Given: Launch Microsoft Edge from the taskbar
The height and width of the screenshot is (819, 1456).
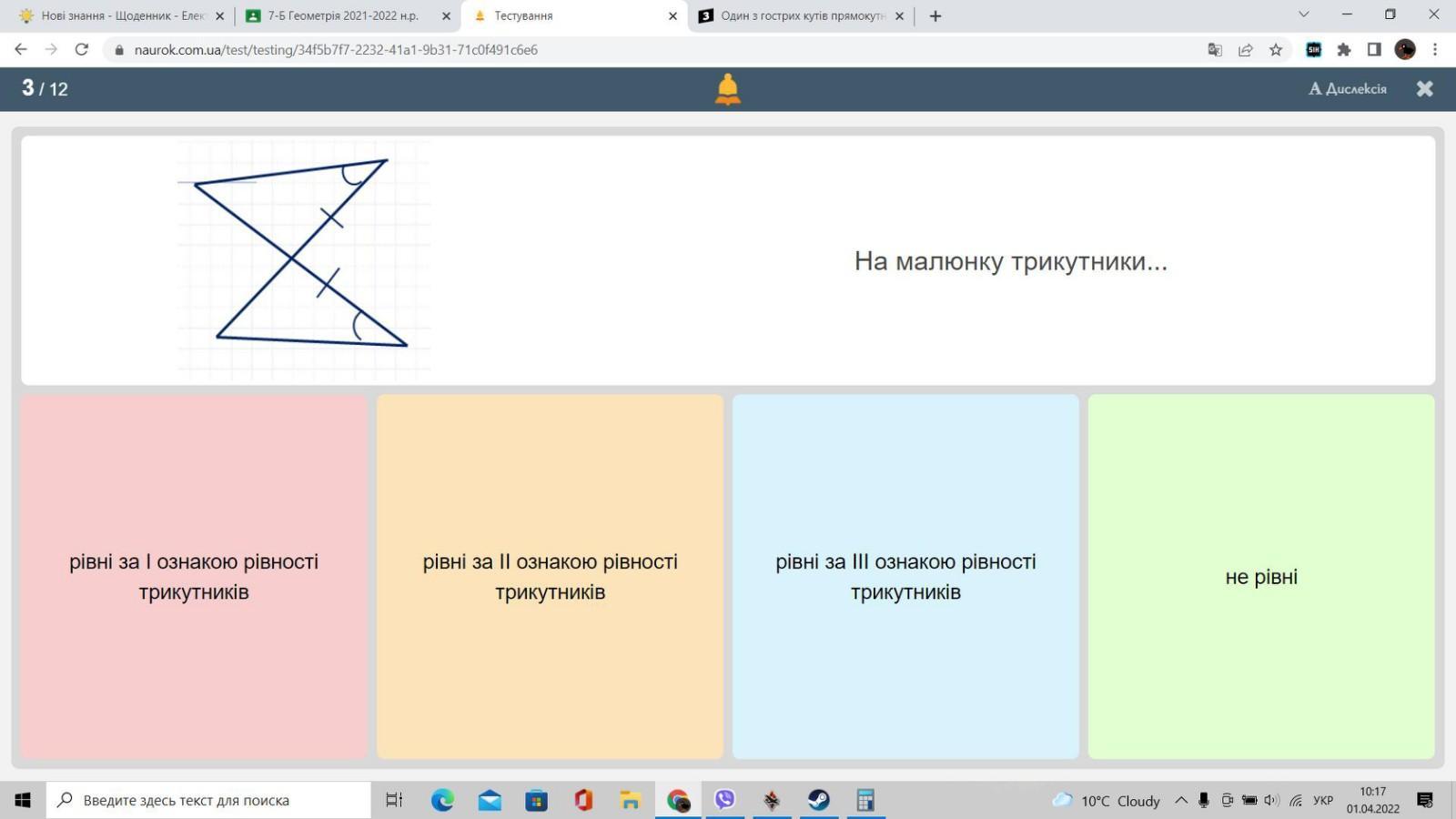Looking at the screenshot, I should pos(442,800).
